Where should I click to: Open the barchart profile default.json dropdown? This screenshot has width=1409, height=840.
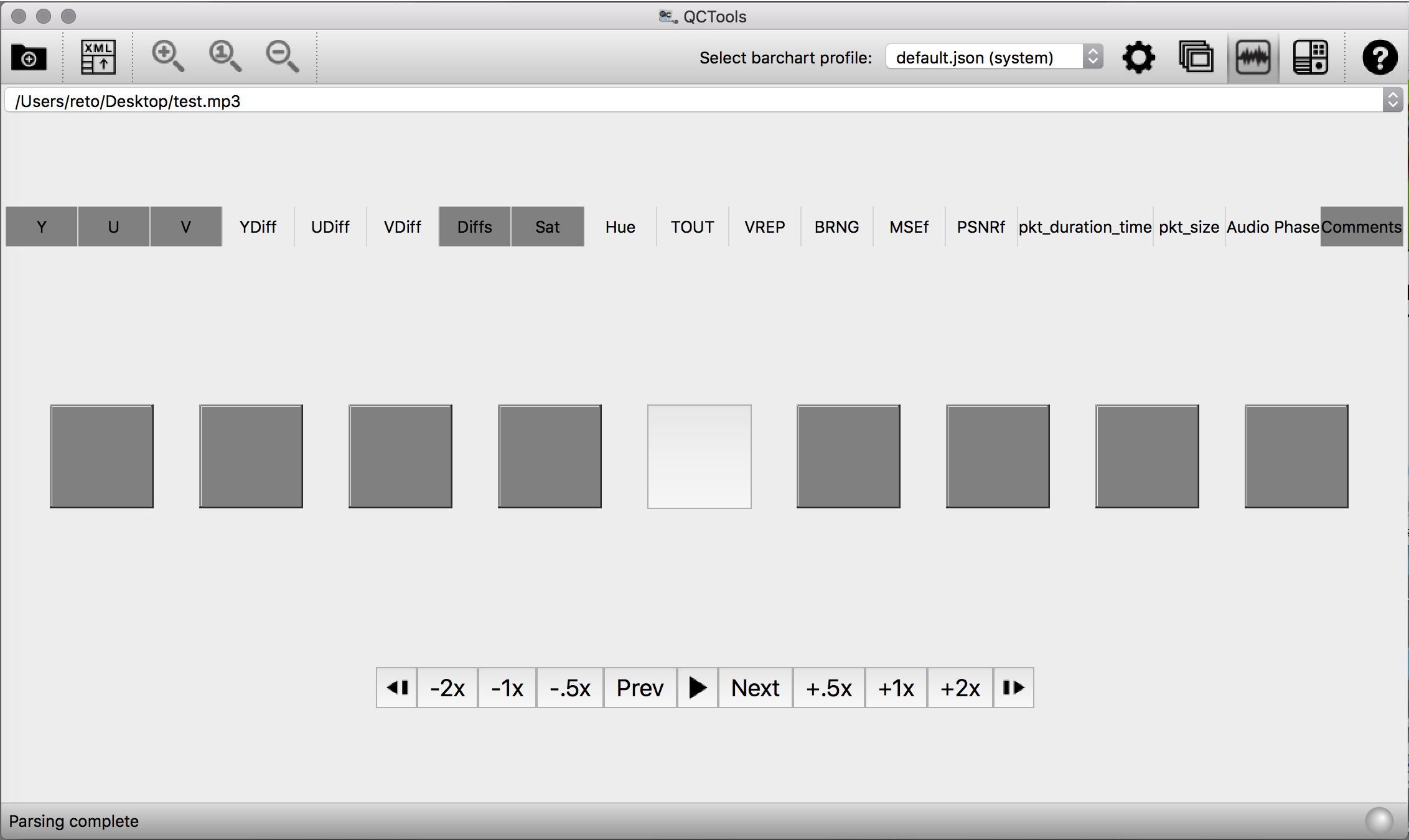pos(994,57)
